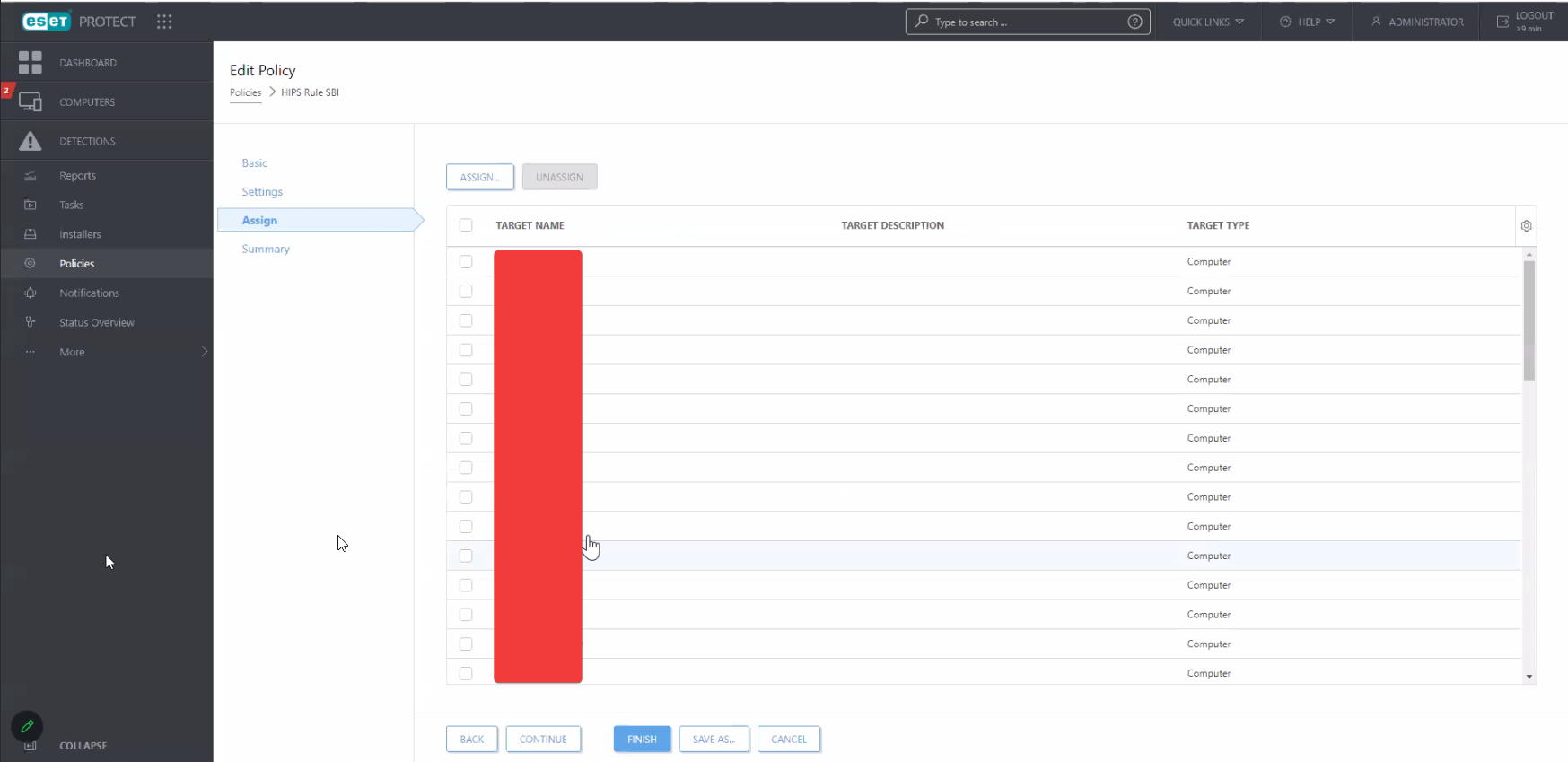Open the Help dropdown menu
Screen dimensions: 1568x762
tap(1308, 22)
